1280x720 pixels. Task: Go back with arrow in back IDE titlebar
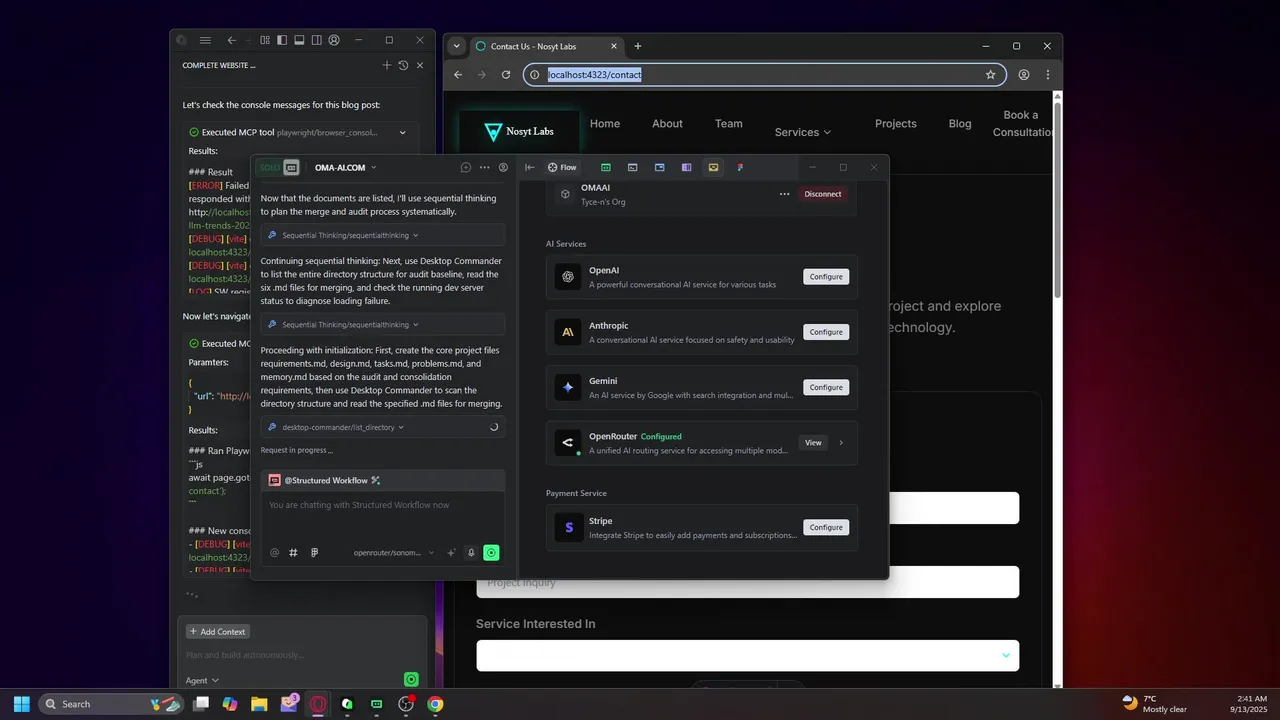tap(232, 40)
